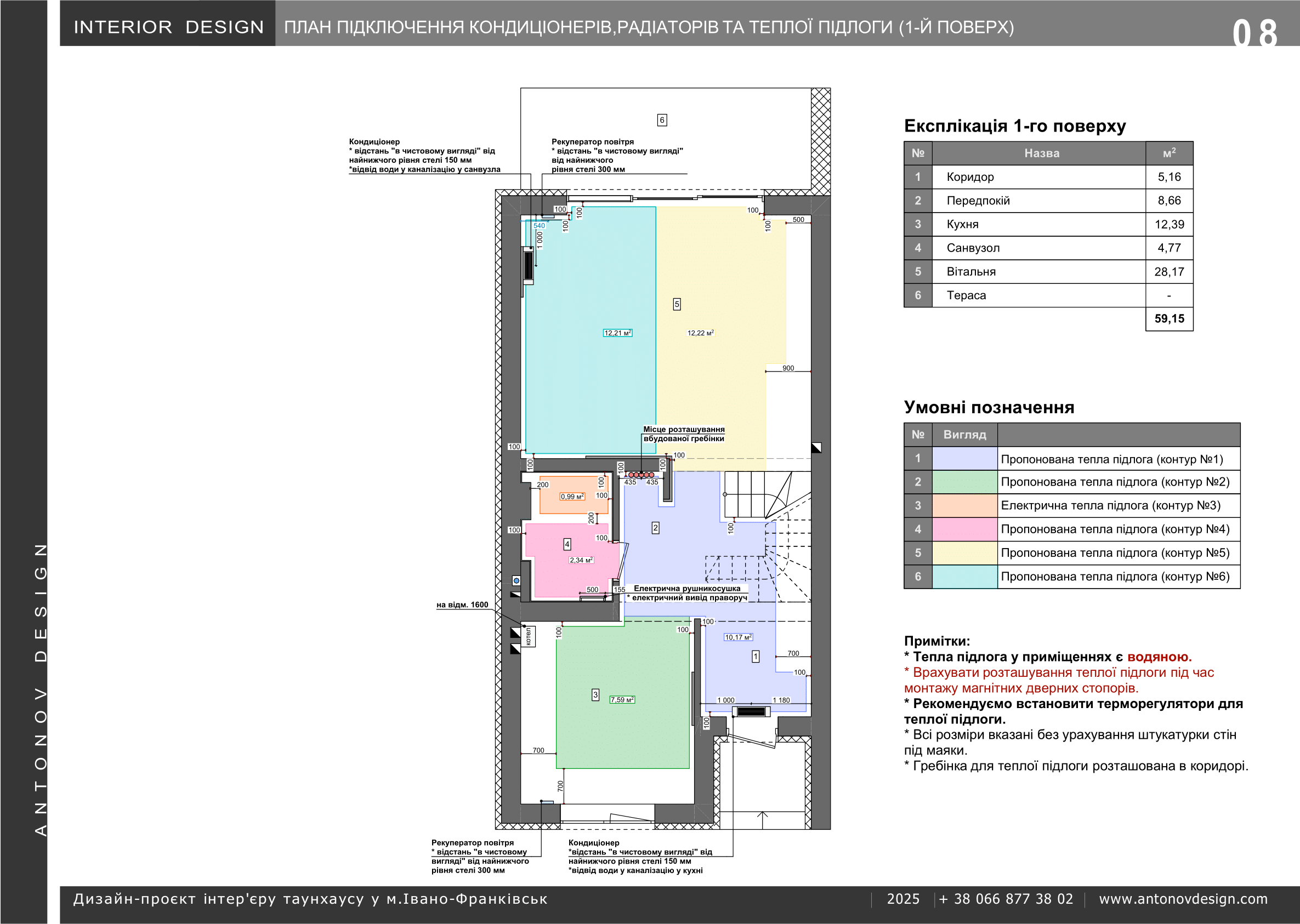Click the cyan contour №6 legend swatch
Screen dimensions: 1300x924
(965, 577)
